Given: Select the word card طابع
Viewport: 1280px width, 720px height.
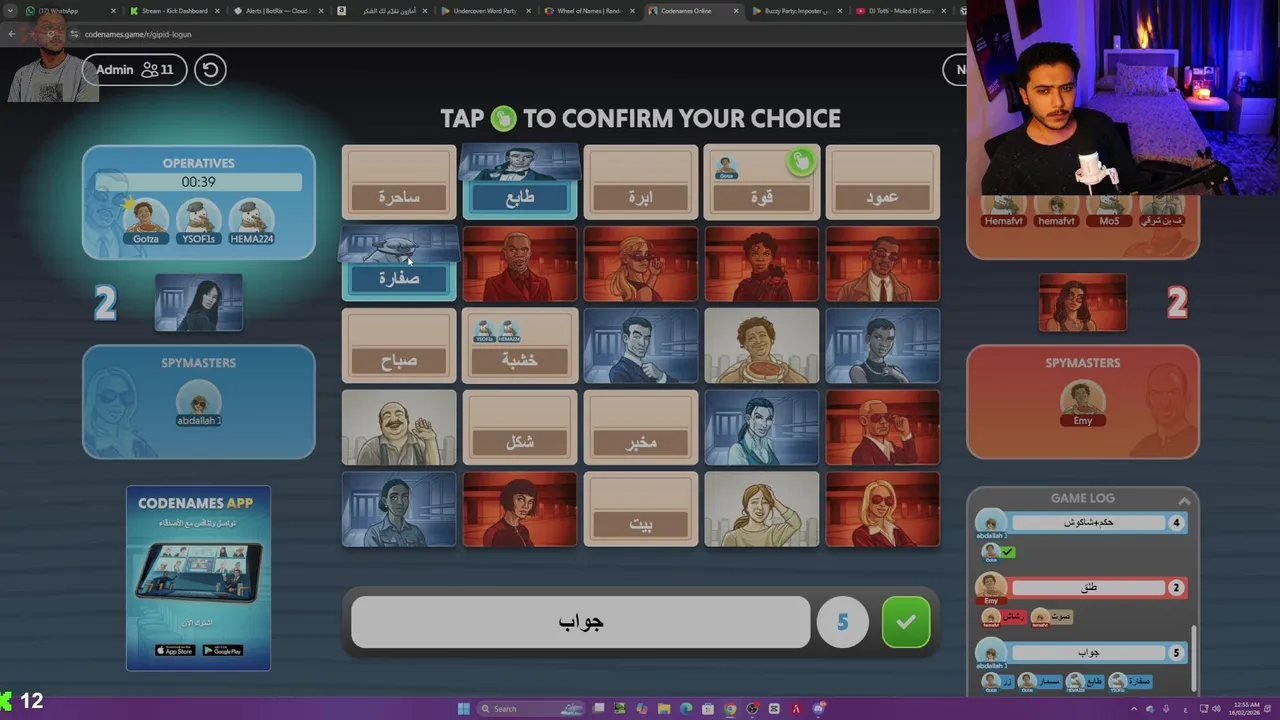Looking at the screenshot, I should click(x=520, y=183).
